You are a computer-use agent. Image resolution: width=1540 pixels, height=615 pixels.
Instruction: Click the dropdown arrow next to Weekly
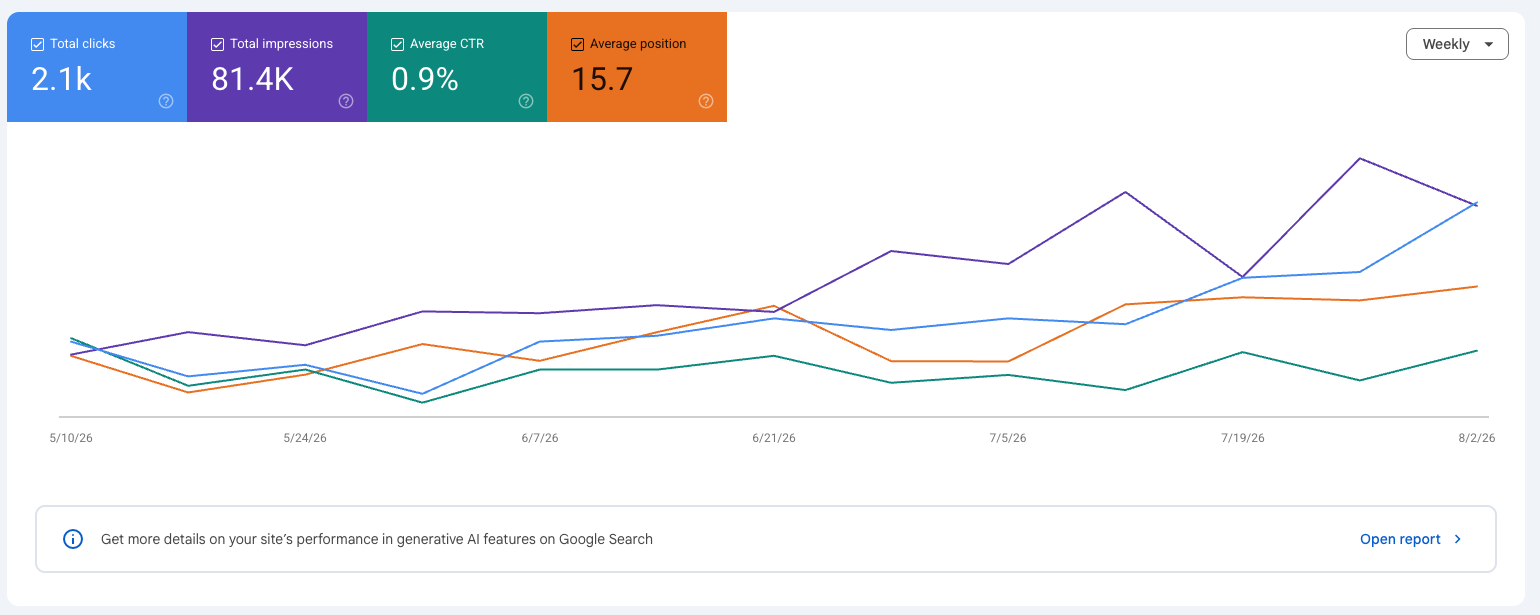1489,44
